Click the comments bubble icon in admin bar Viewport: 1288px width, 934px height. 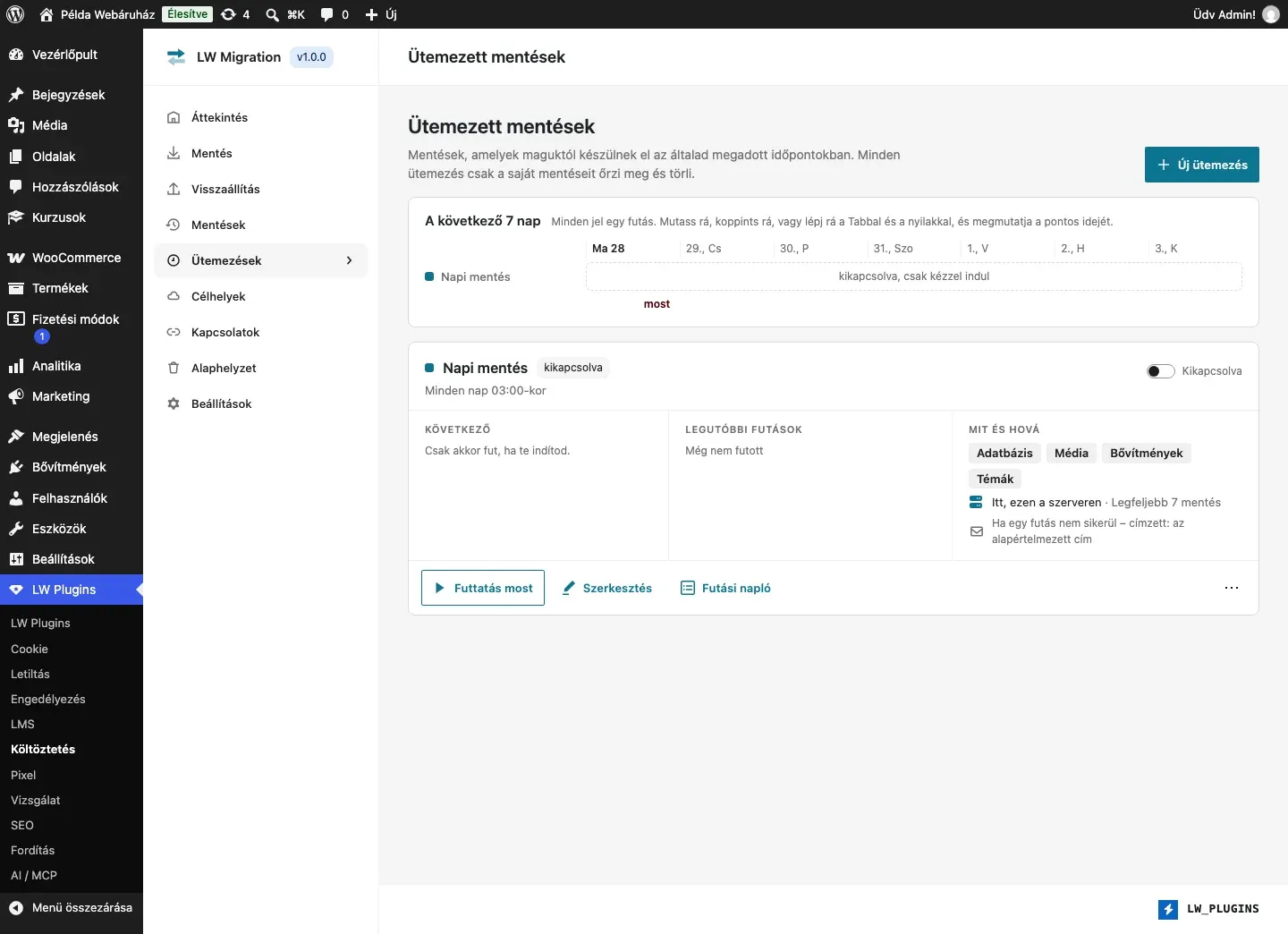(x=327, y=14)
